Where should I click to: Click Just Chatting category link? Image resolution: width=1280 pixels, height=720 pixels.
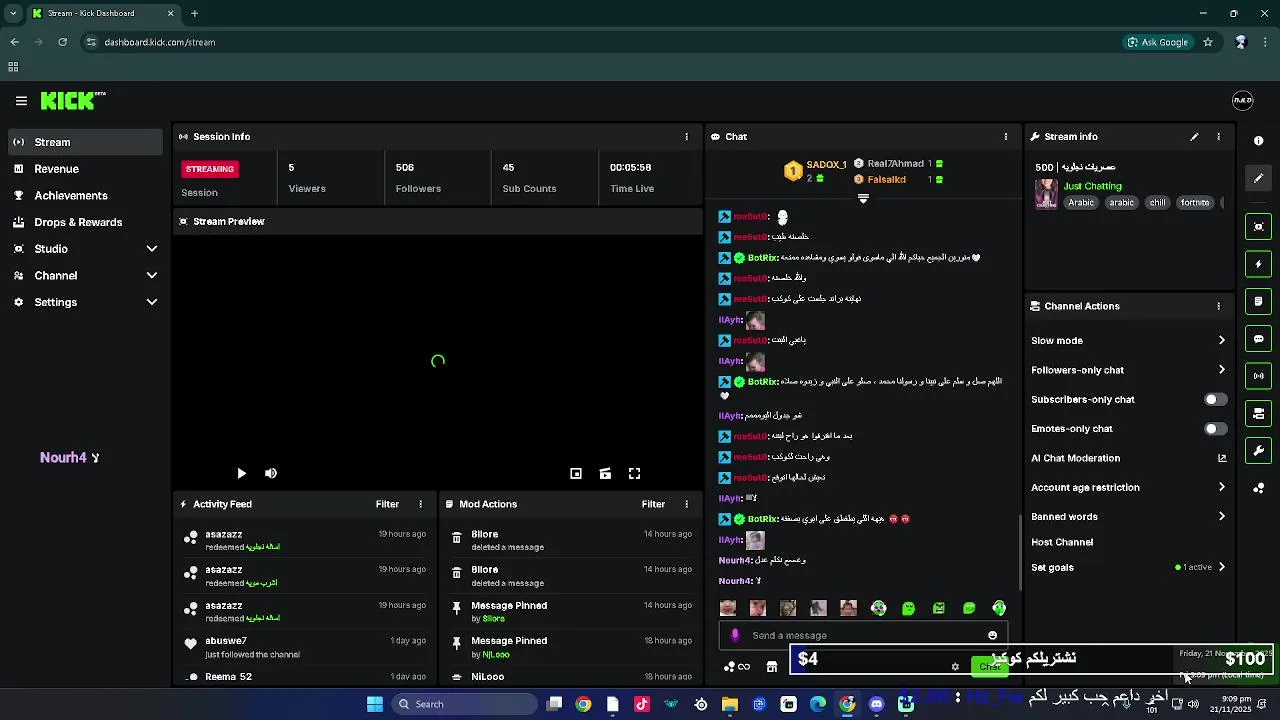[x=1092, y=186]
